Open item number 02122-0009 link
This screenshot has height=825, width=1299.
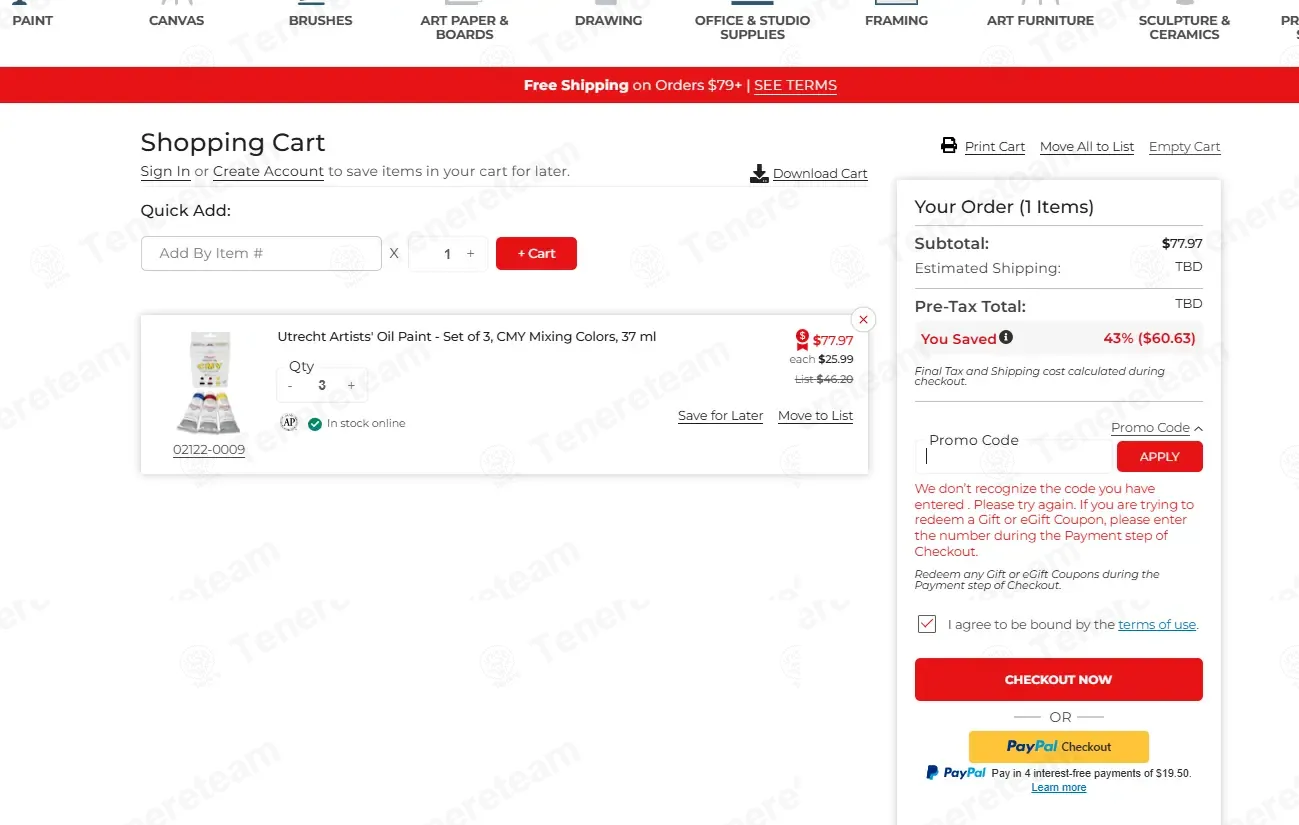[209, 450]
